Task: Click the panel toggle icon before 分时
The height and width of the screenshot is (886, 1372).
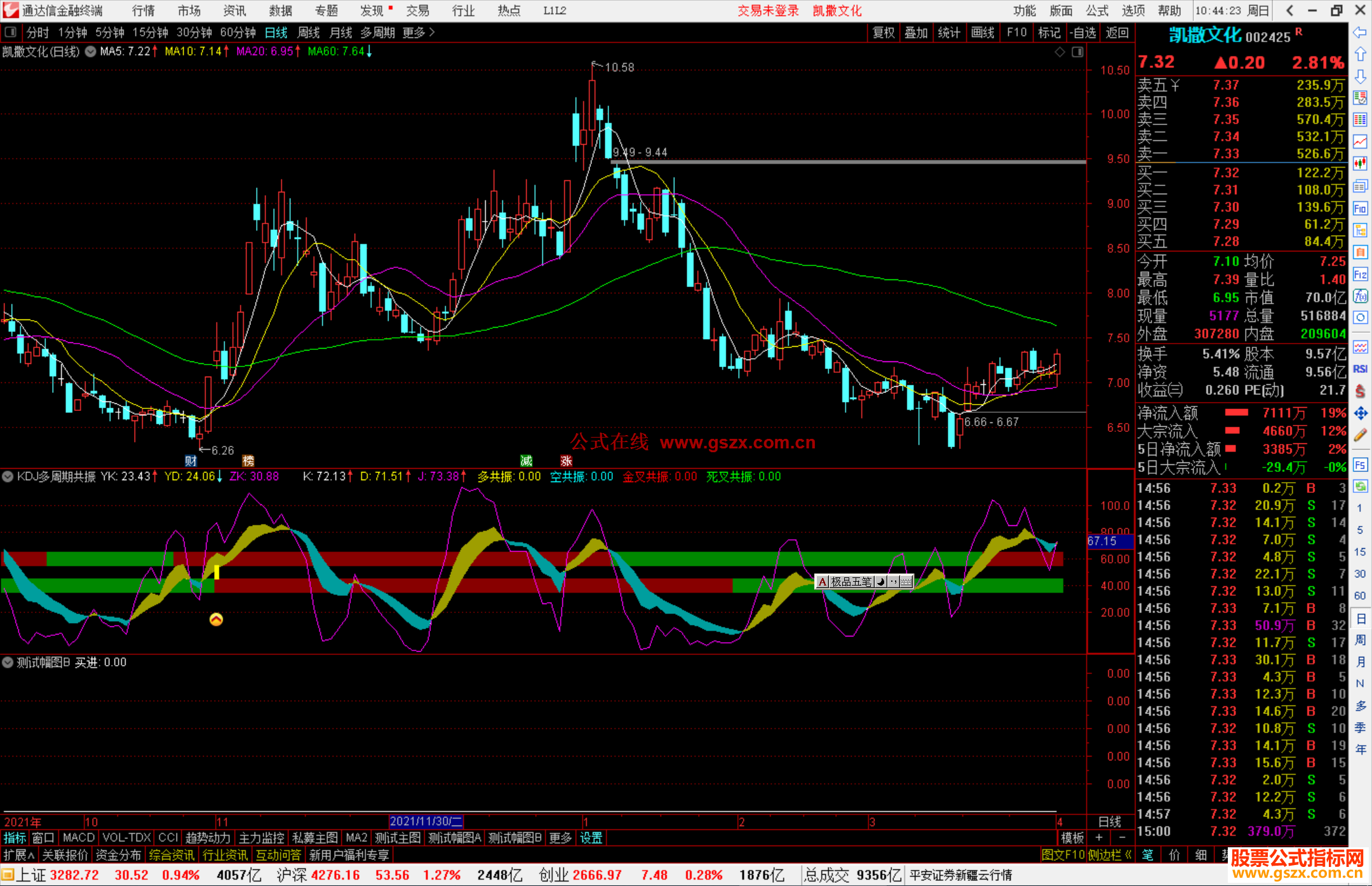Action: point(11,32)
